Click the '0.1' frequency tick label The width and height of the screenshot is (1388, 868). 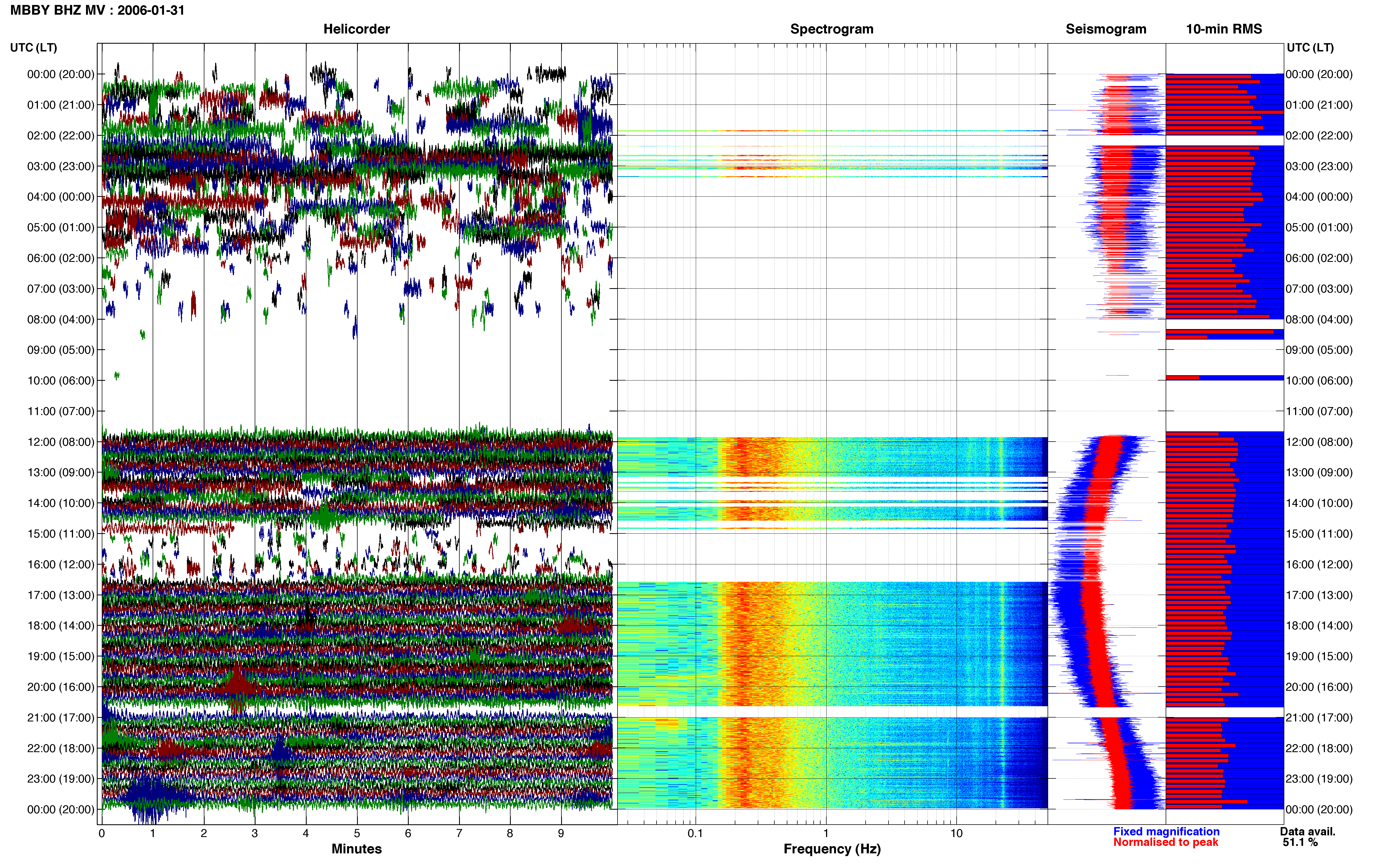695,833
